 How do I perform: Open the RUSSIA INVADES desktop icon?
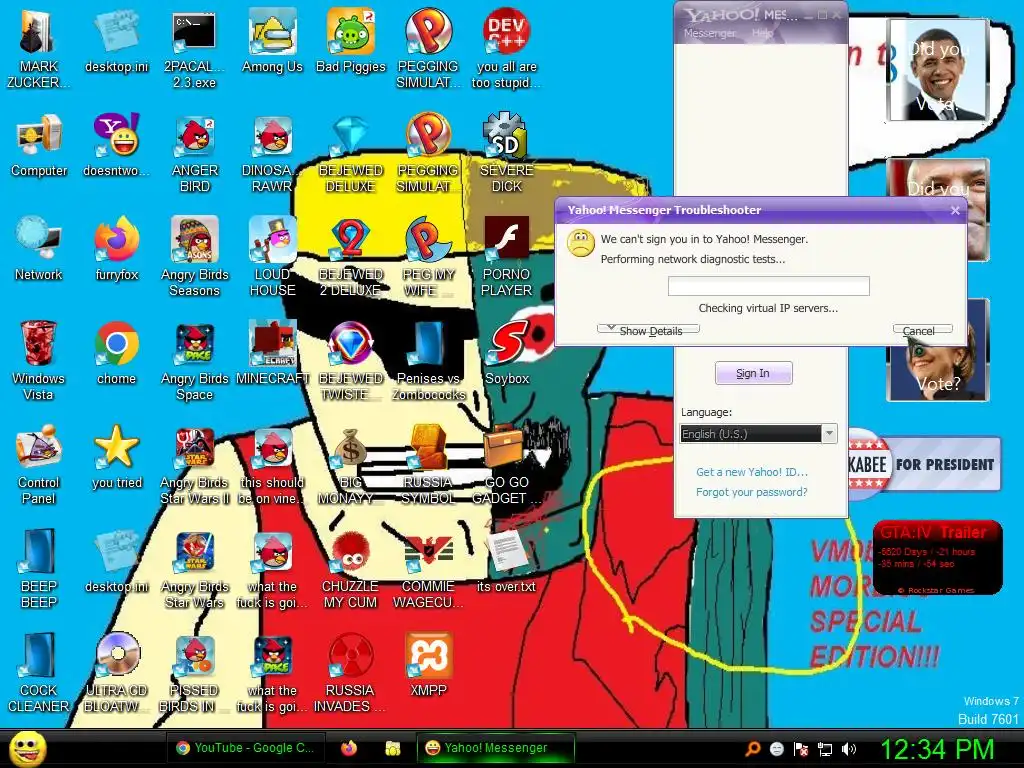coord(351,672)
